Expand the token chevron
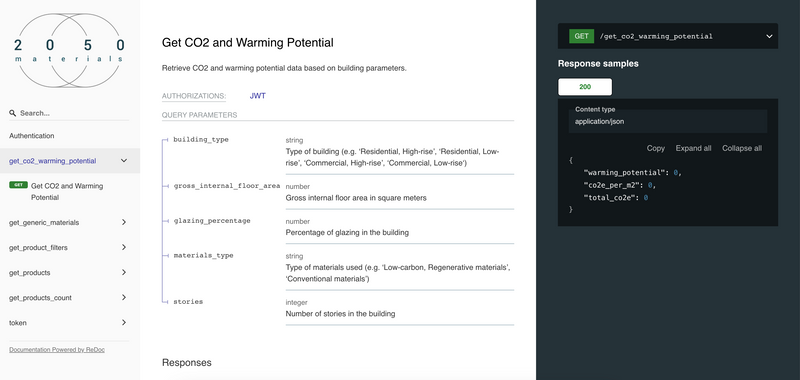The width and height of the screenshot is (800, 380). tap(123, 322)
